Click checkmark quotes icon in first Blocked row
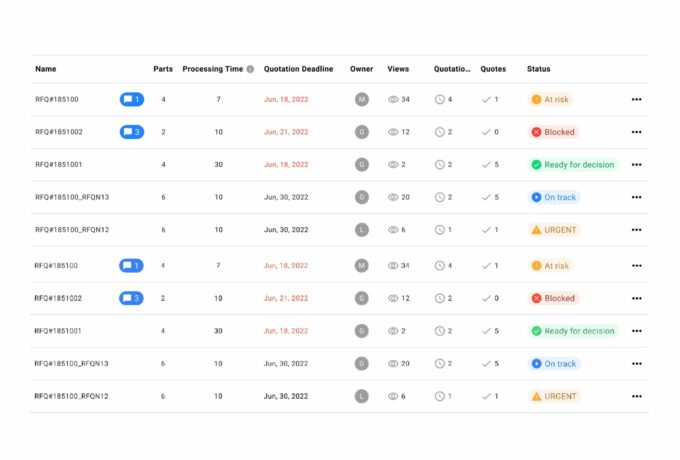680x460 pixels. pos(486,132)
